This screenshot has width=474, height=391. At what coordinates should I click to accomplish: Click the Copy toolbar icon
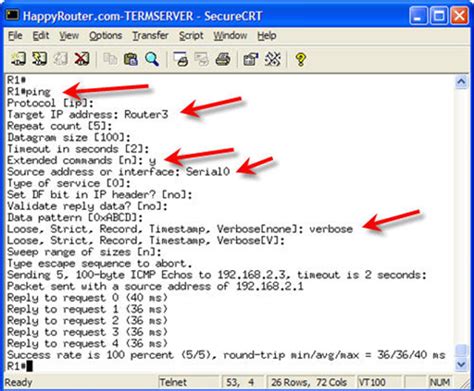point(110,59)
